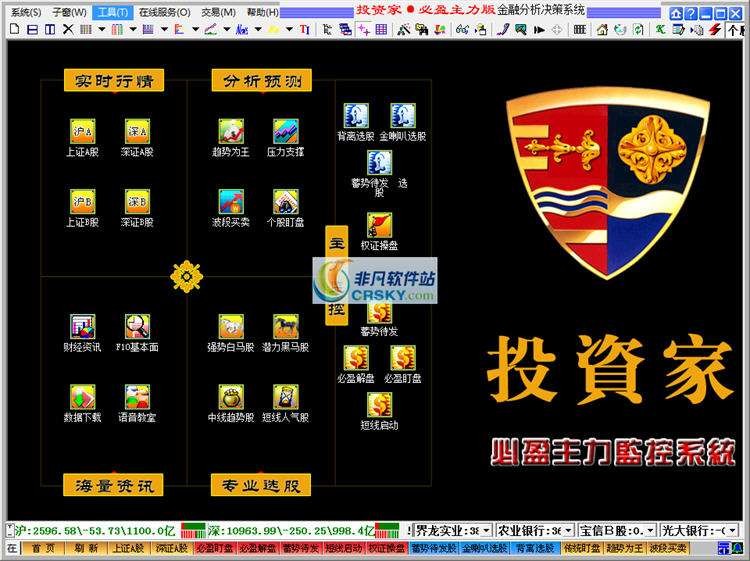Open 财经资讯 news icon

(x=83, y=326)
